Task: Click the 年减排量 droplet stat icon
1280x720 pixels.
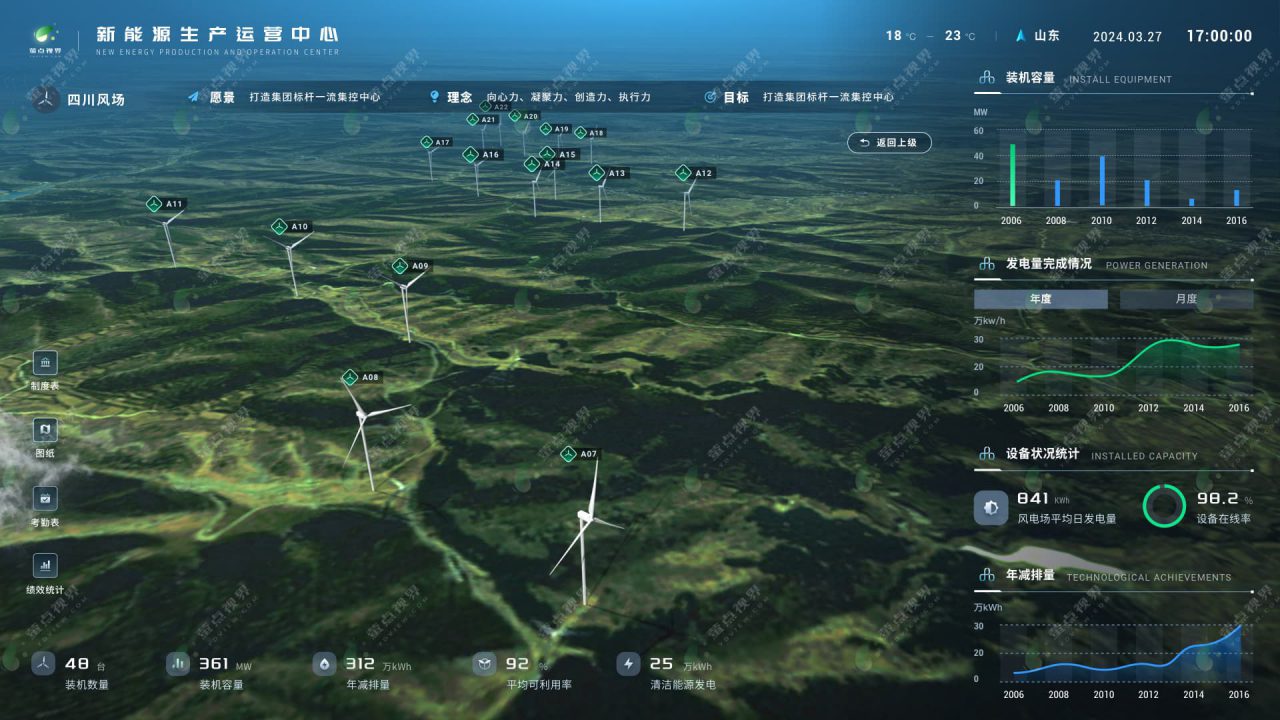Action: pyautogui.click(x=325, y=663)
